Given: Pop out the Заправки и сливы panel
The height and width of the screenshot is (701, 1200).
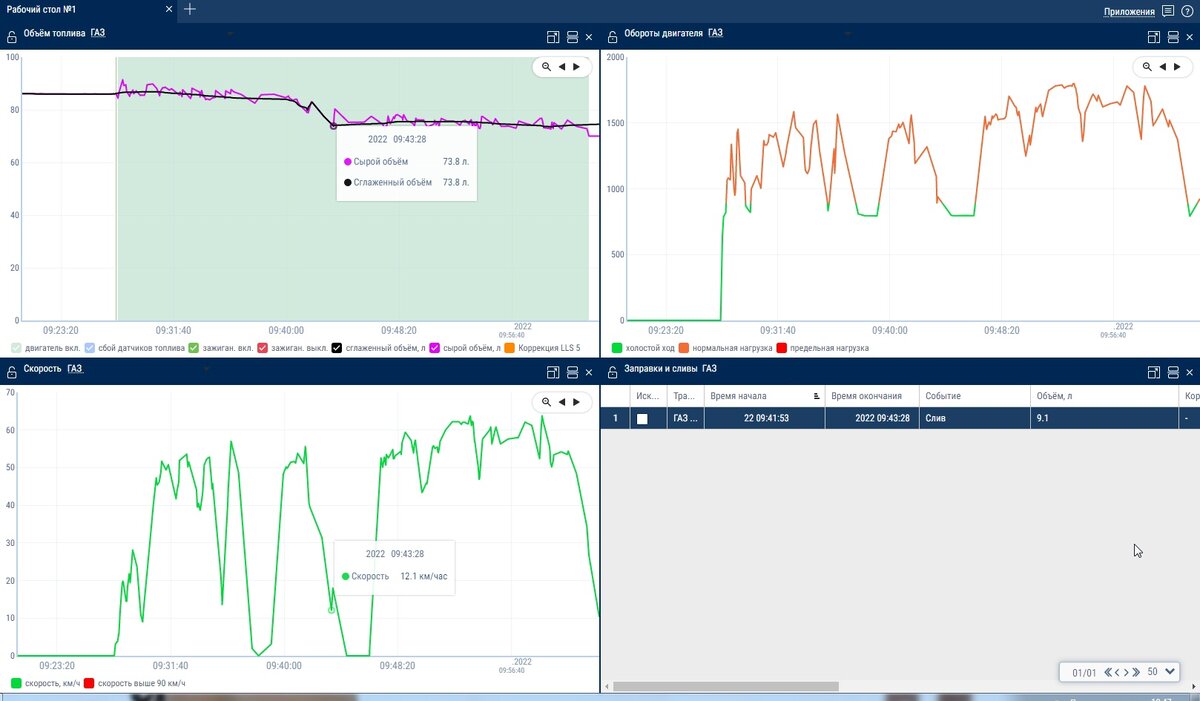Looking at the screenshot, I should click(1153, 372).
